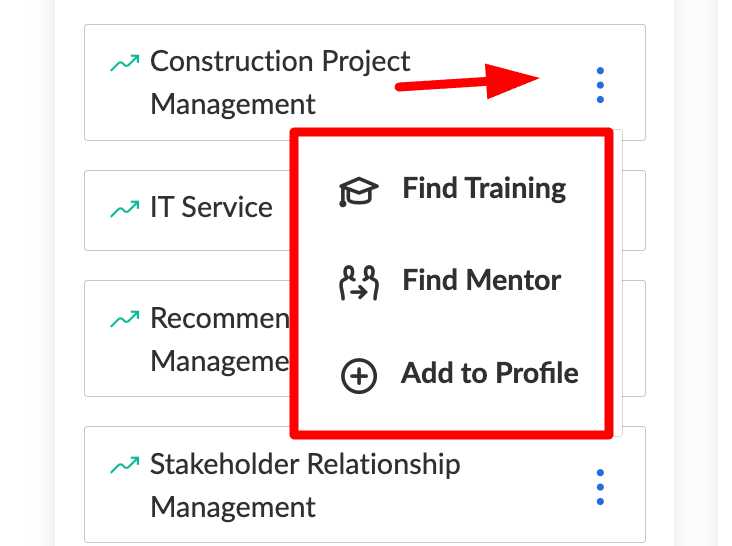Select the Construction Project Management card
The width and height of the screenshot is (732, 546).
pos(365,82)
